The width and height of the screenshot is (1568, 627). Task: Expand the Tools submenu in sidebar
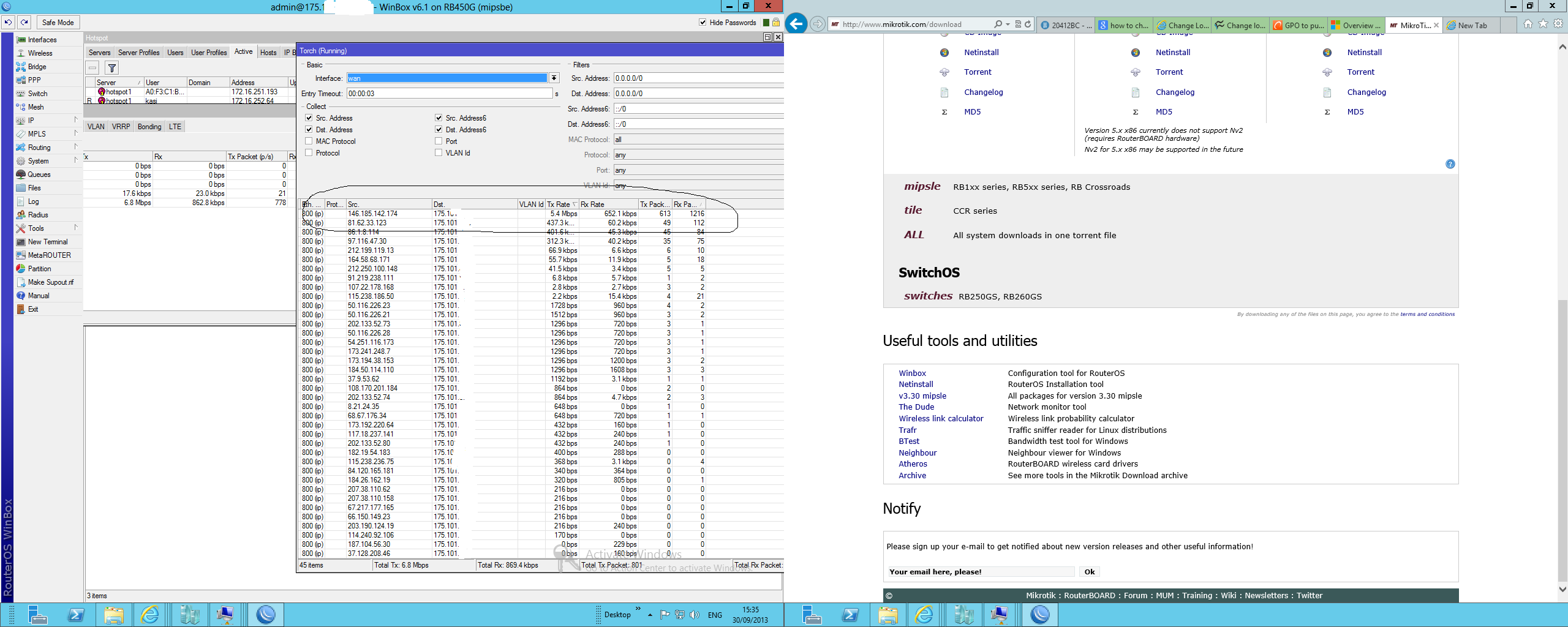click(x=76, y=227)
